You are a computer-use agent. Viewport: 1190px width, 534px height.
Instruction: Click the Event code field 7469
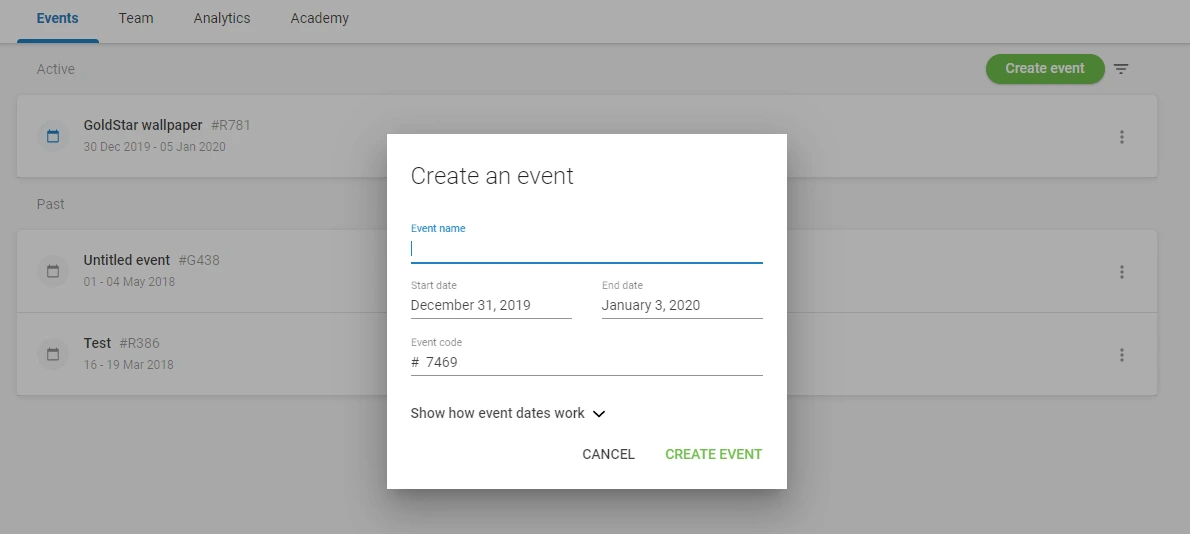click(x=587, y=363)
